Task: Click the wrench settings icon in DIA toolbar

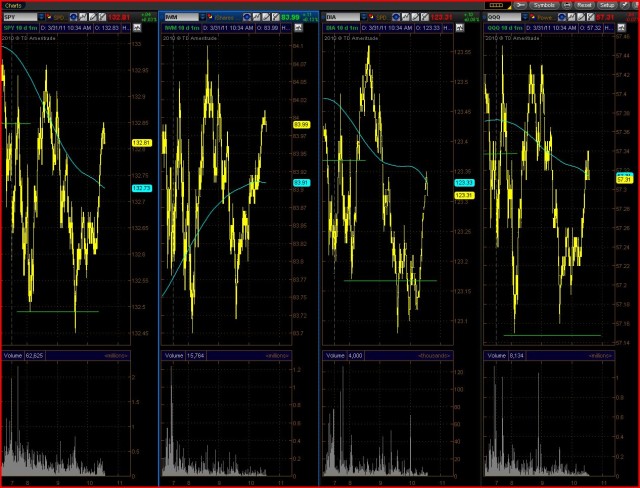Action: (x=424, y=17)
